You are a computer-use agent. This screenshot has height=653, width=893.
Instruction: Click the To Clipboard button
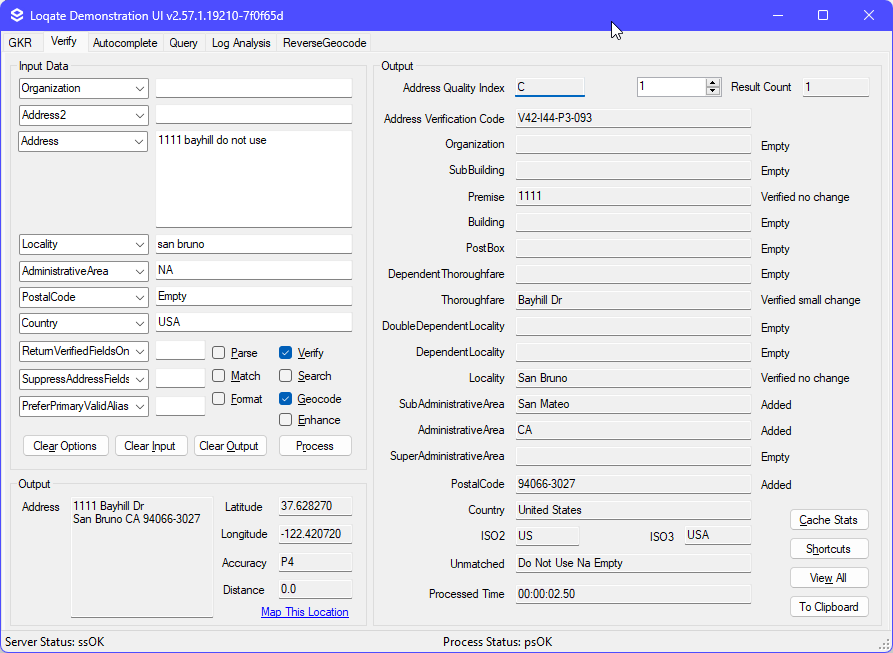point(828,607)
